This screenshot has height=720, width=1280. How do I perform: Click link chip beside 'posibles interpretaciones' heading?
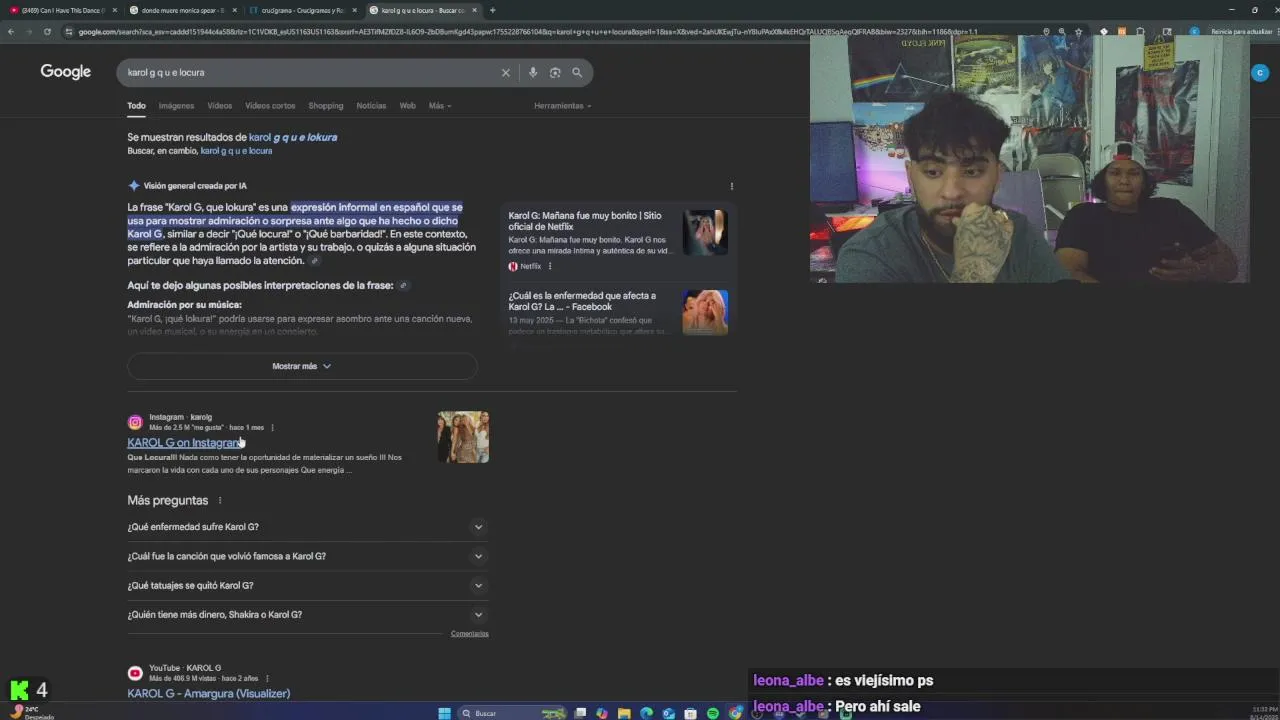coord(403,286)
